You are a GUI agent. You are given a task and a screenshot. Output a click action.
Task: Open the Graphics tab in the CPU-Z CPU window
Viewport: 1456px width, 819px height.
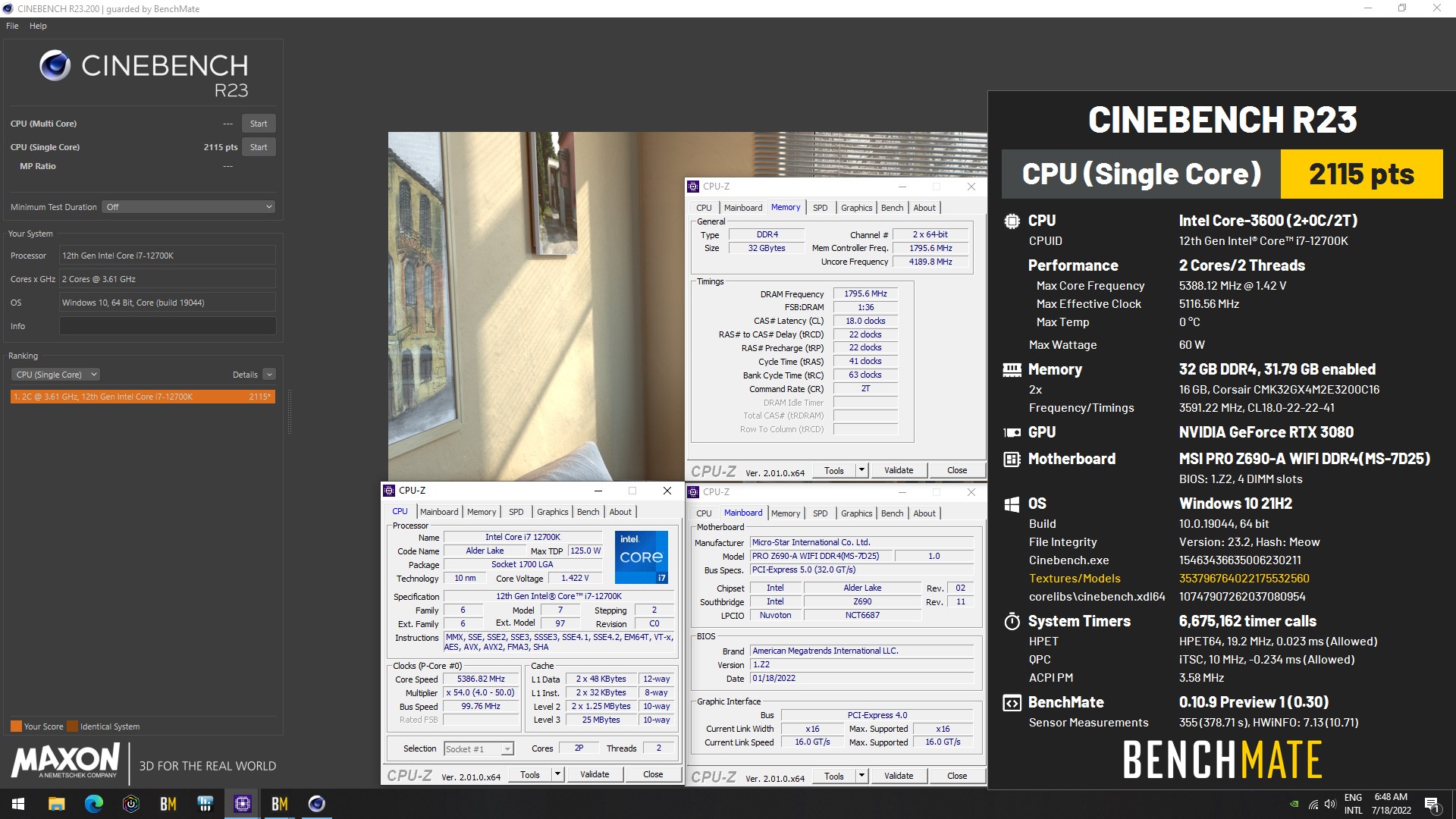point(552,512)
